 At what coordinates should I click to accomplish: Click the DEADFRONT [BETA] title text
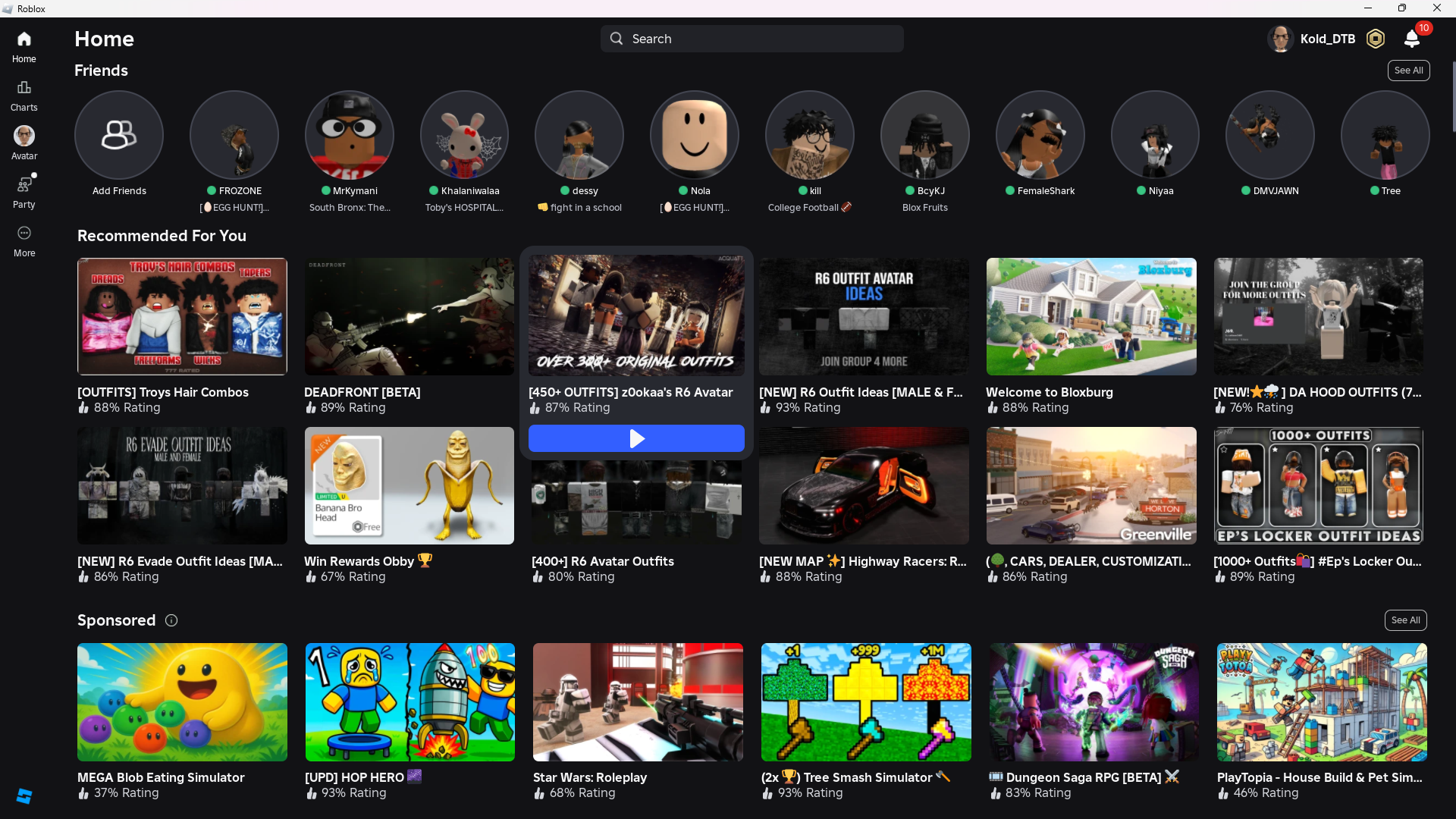tap(362, 392)
